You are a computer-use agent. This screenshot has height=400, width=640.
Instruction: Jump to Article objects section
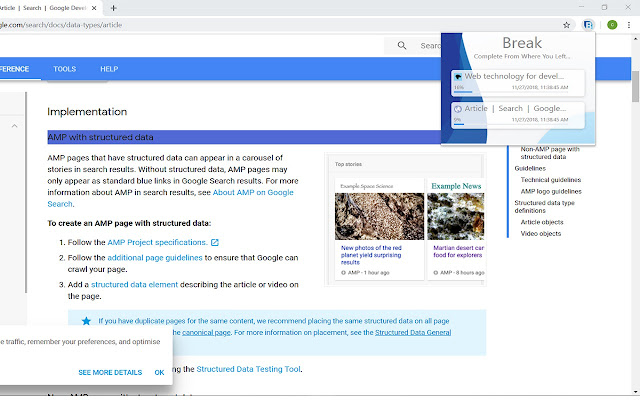point(542,222)
